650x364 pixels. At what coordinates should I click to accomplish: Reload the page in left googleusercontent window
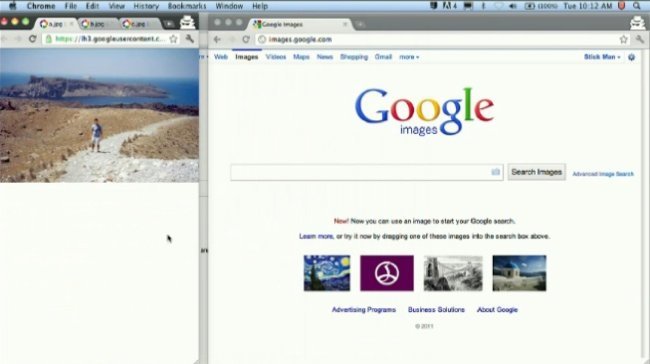32,39
